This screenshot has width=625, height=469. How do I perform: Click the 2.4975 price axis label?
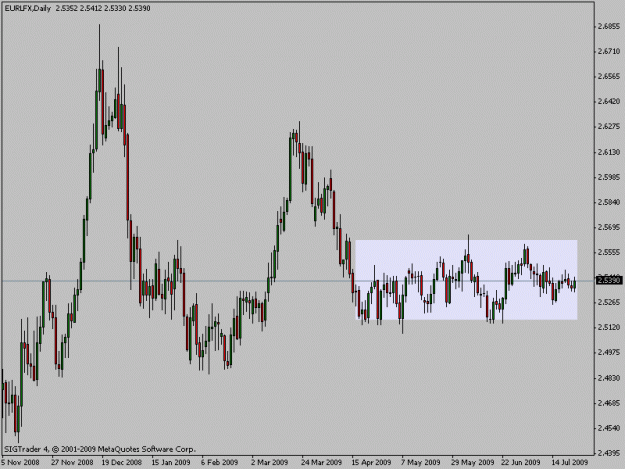point(609,352)
